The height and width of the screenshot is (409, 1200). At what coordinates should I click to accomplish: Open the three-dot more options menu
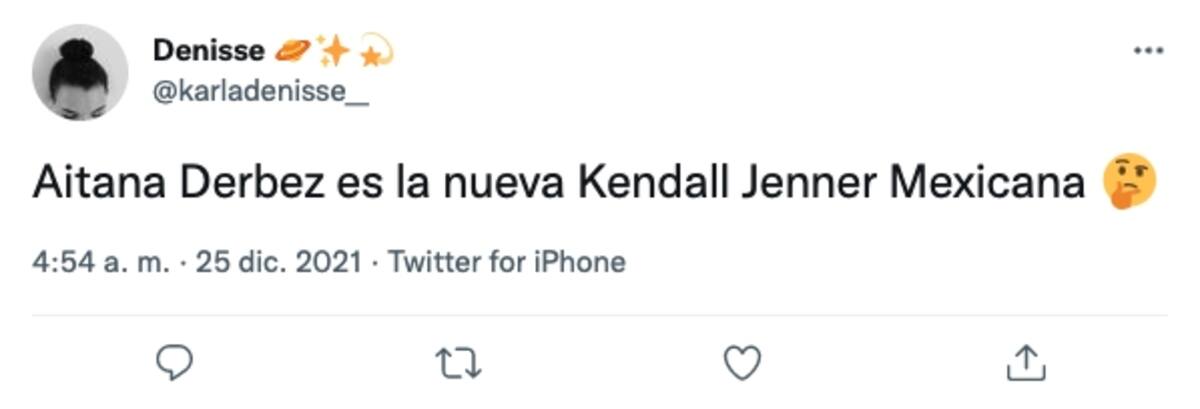1148,51
